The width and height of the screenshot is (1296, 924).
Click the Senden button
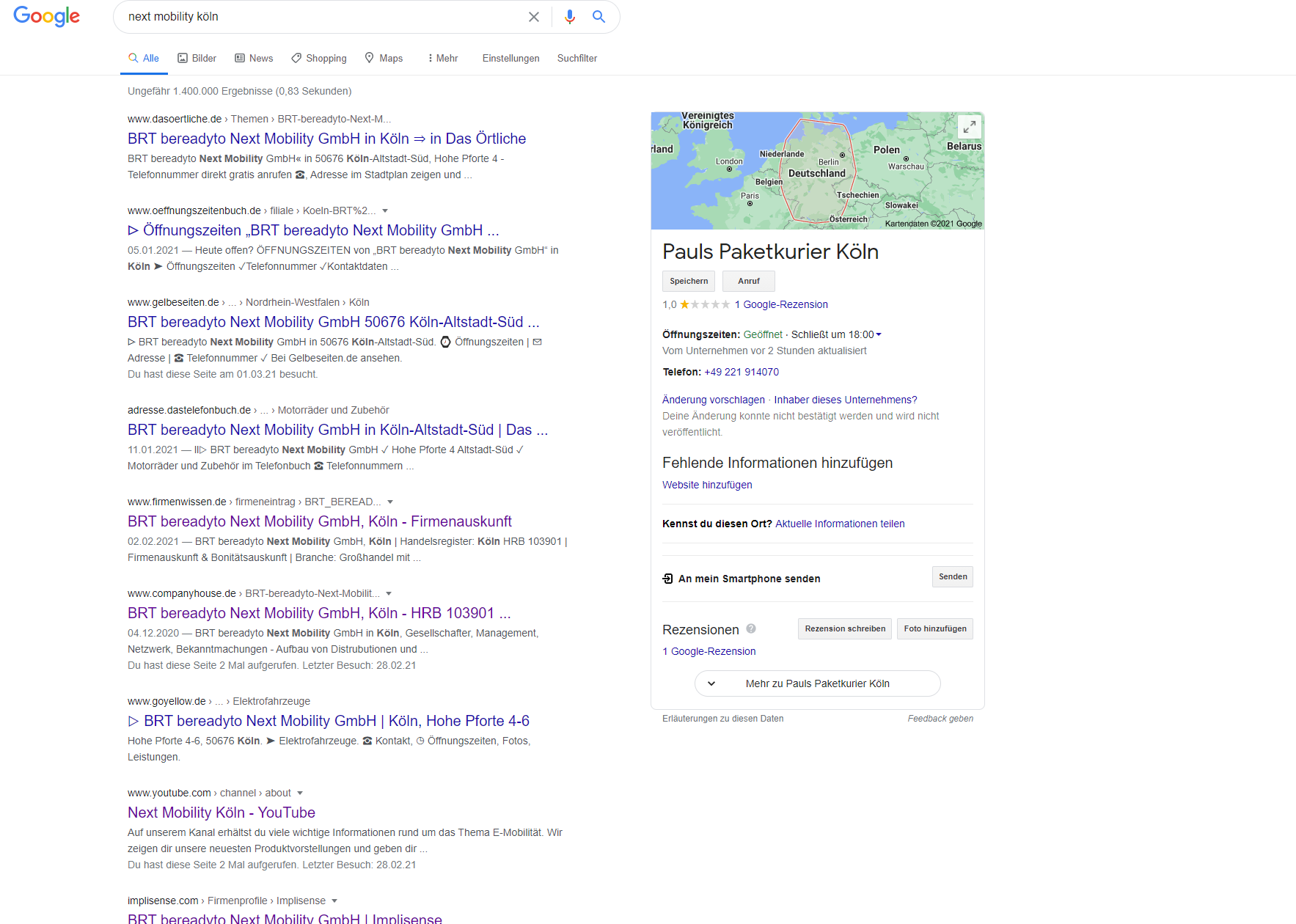tap(952, 576)
